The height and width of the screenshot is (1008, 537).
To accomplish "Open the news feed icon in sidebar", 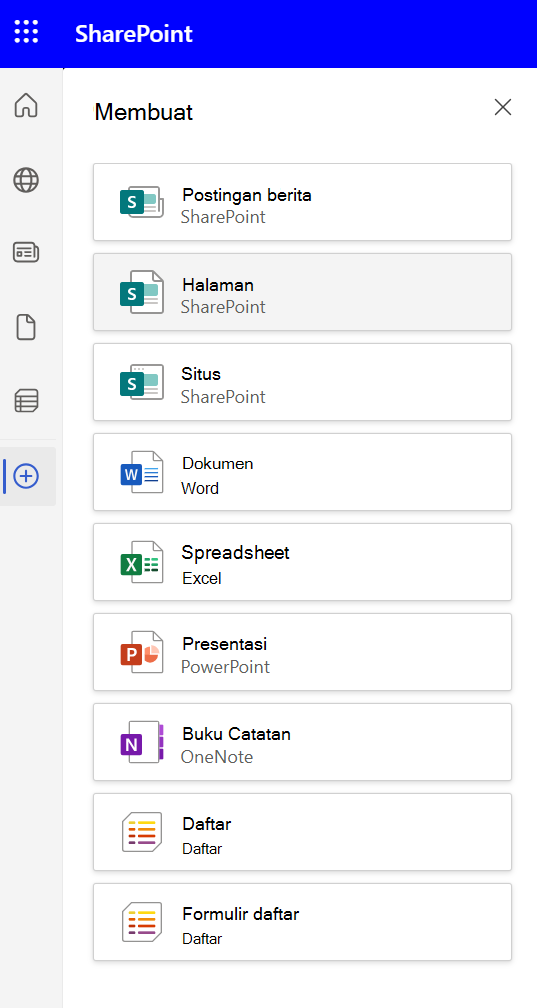I will [26, 252].
